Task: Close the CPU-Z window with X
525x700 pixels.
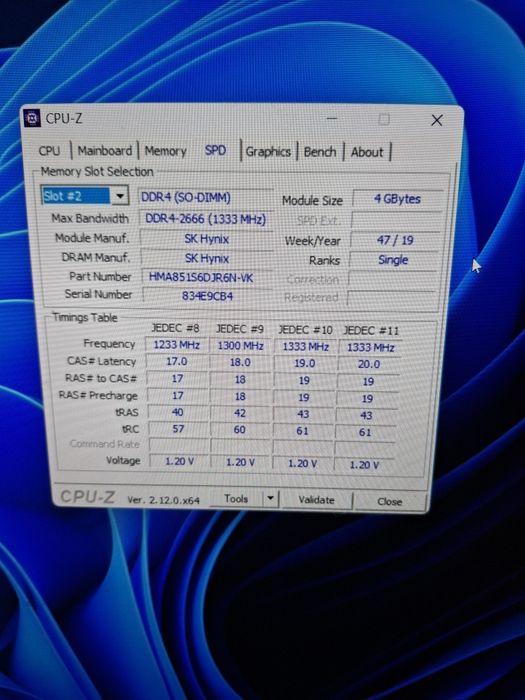Action: coord(437,120)
